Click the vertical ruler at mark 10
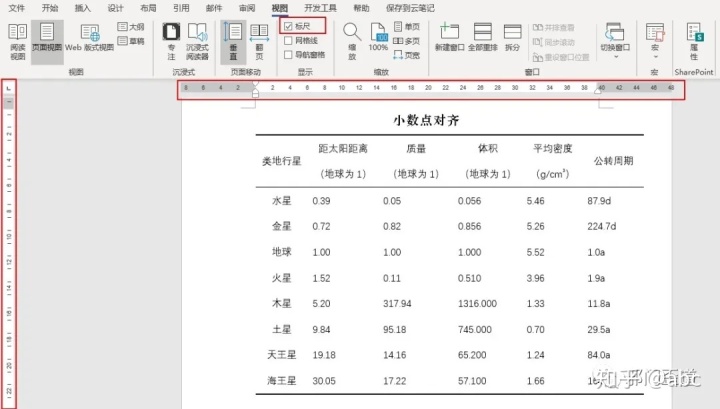This screenshot has height=409, width=720. click(9, 237)
